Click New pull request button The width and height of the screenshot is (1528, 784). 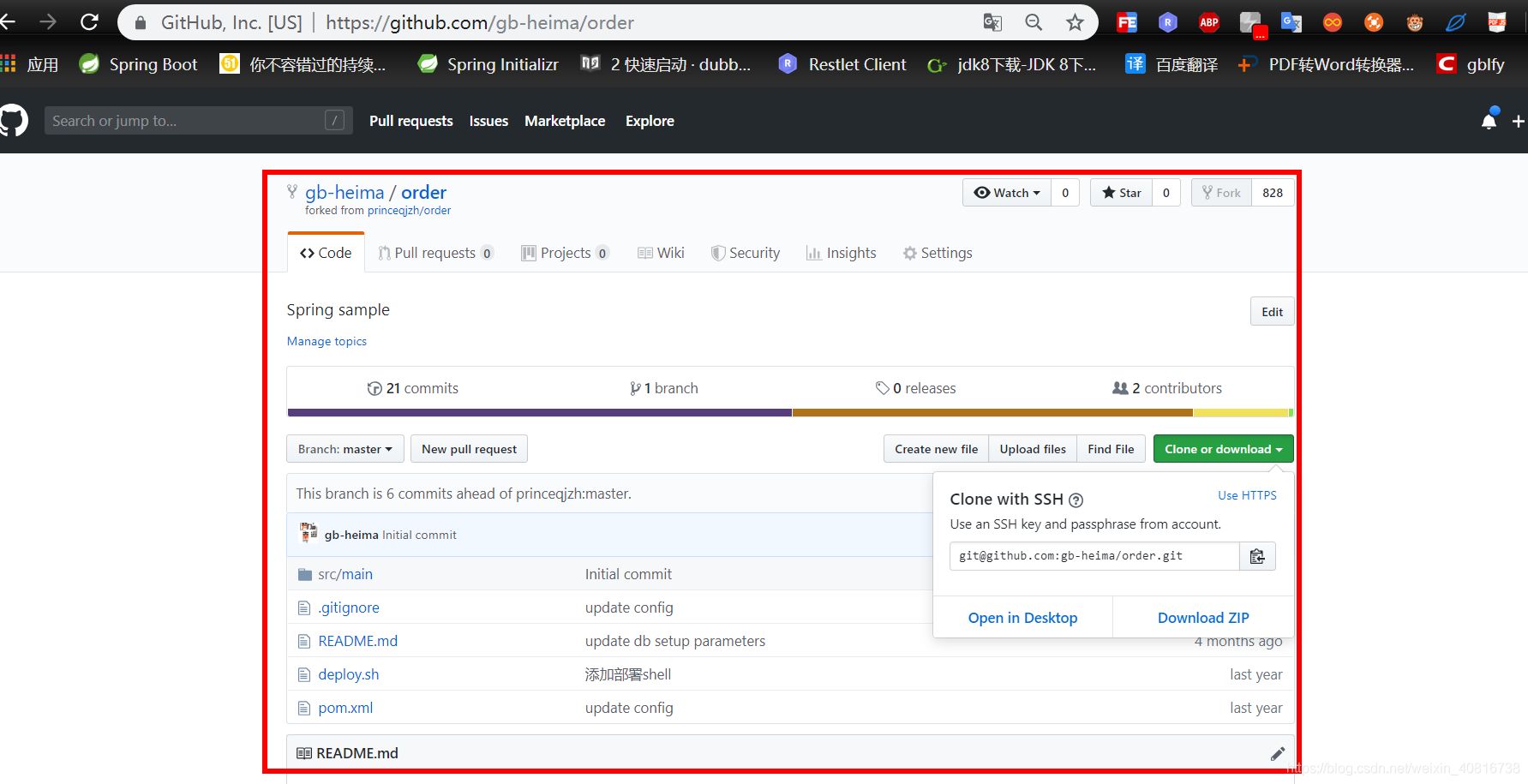(x=469, y=449)
